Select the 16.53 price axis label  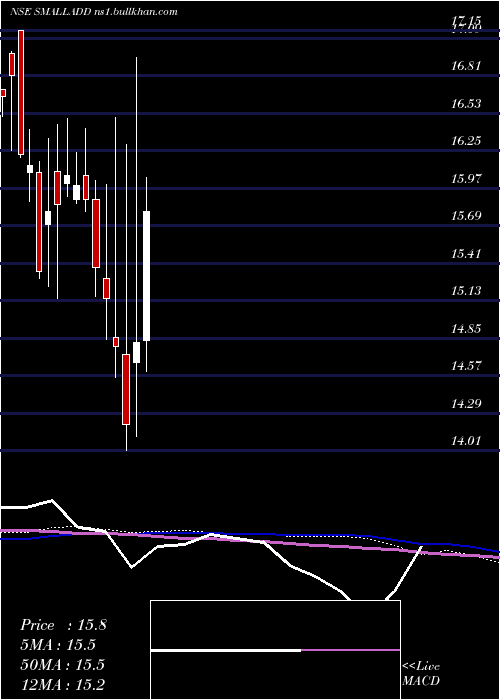[466, 104]
